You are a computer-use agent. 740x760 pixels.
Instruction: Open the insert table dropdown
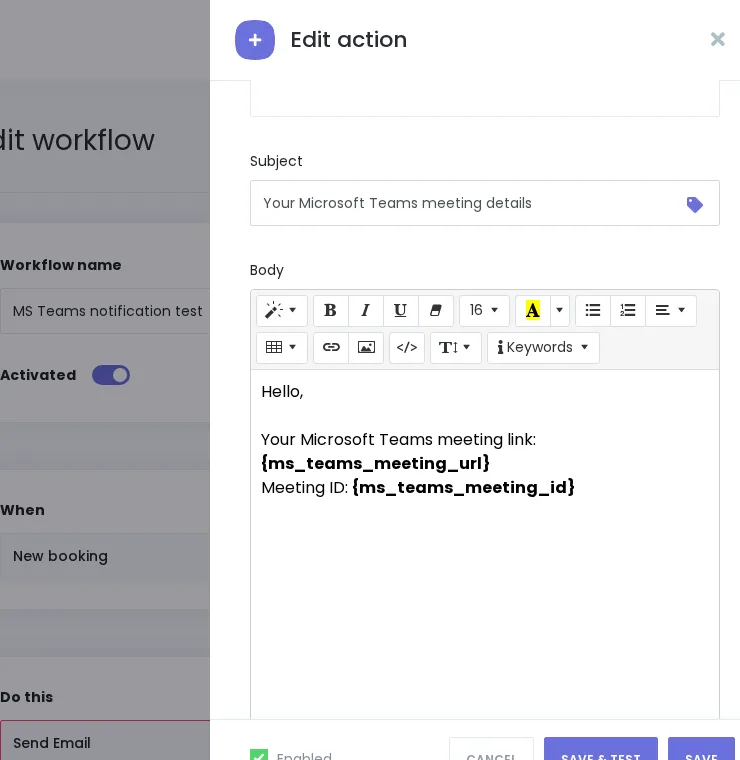(282, 348)
